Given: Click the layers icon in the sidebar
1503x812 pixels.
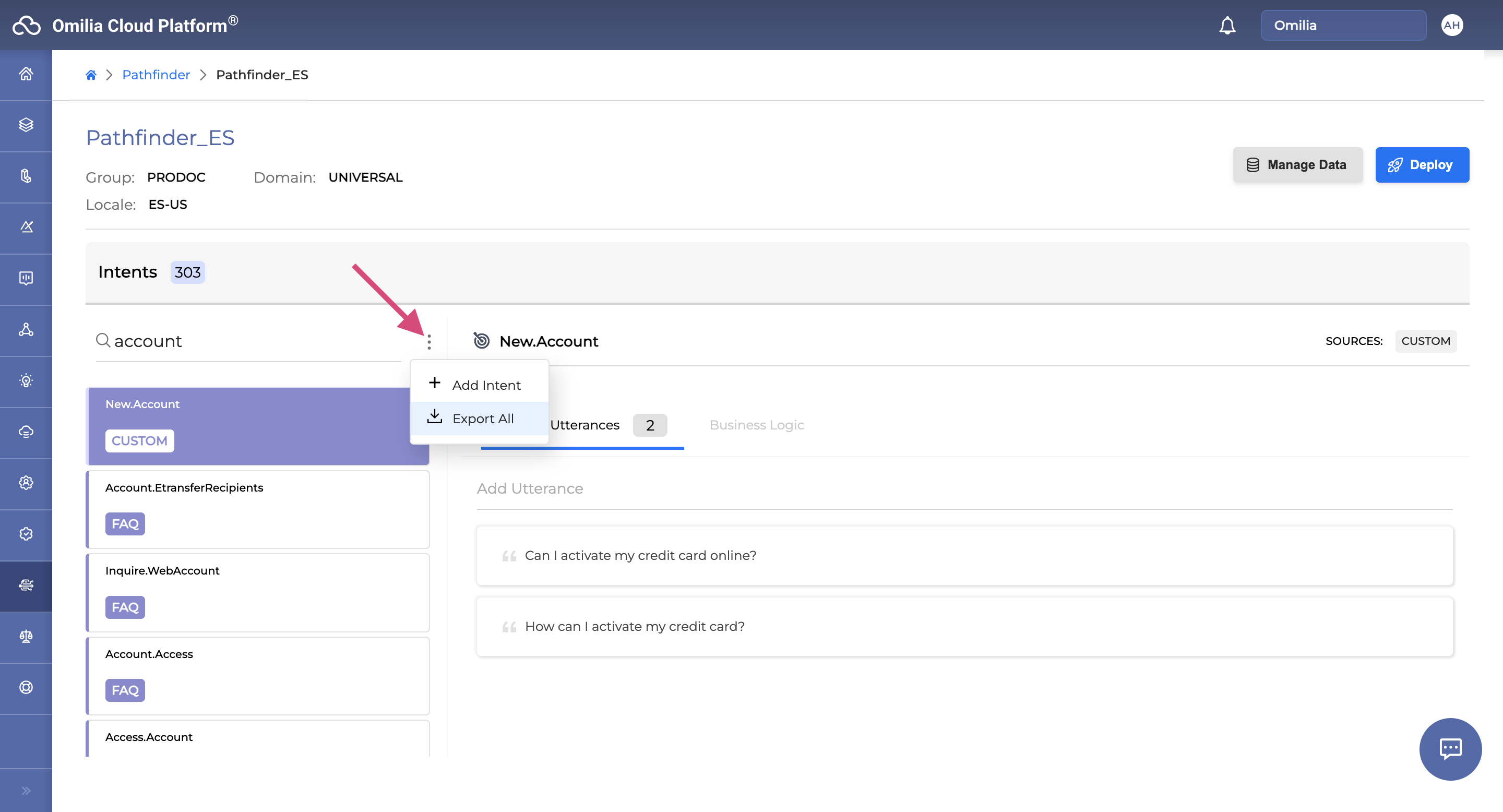Looking at the screenshot, I should [x=26, y=125].
